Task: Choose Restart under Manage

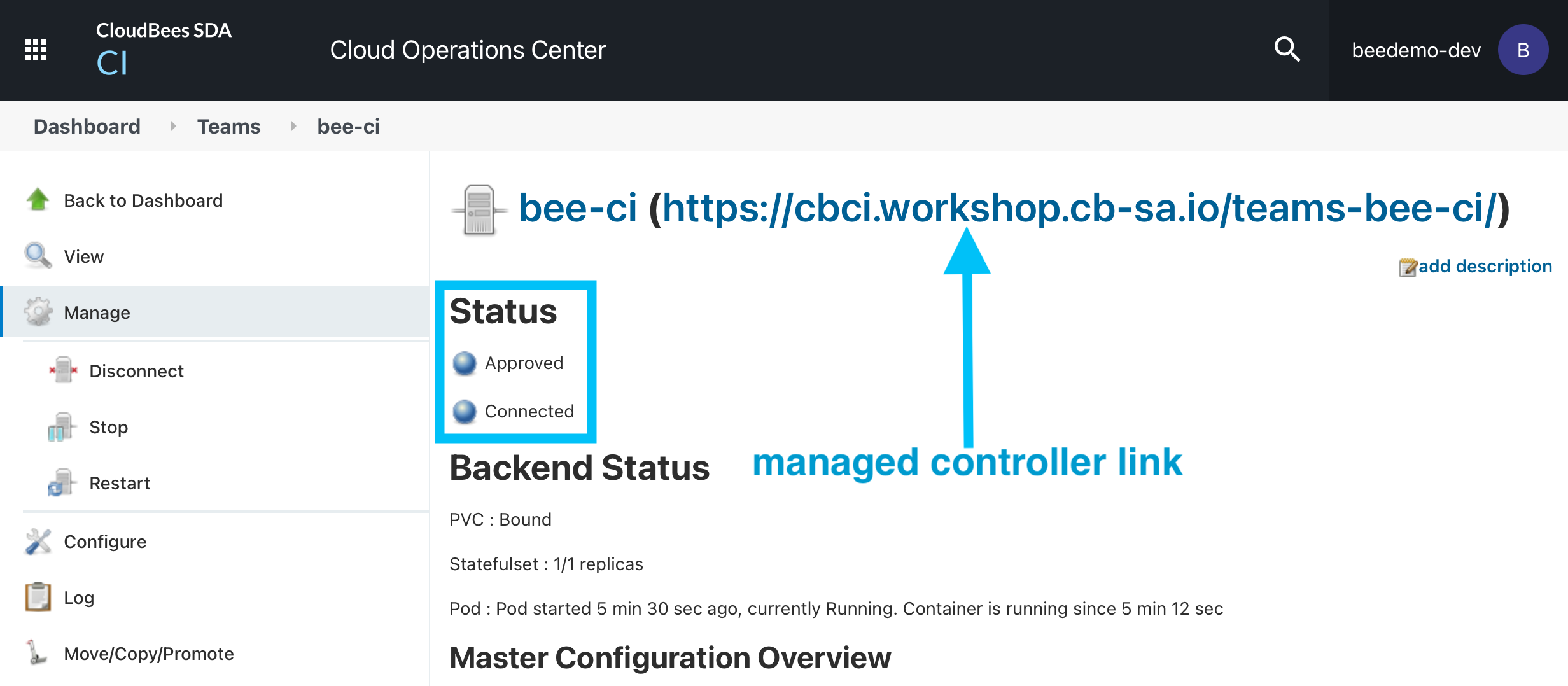Action: click(120, 483)
